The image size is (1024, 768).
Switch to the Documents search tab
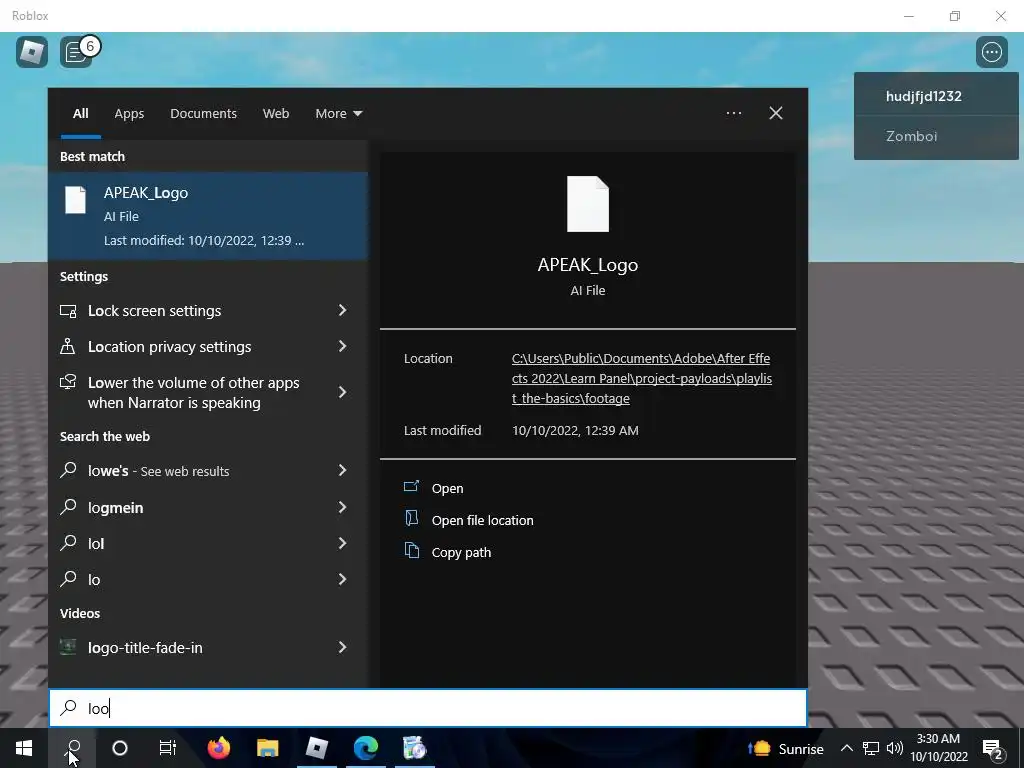(x=203, y=114)
